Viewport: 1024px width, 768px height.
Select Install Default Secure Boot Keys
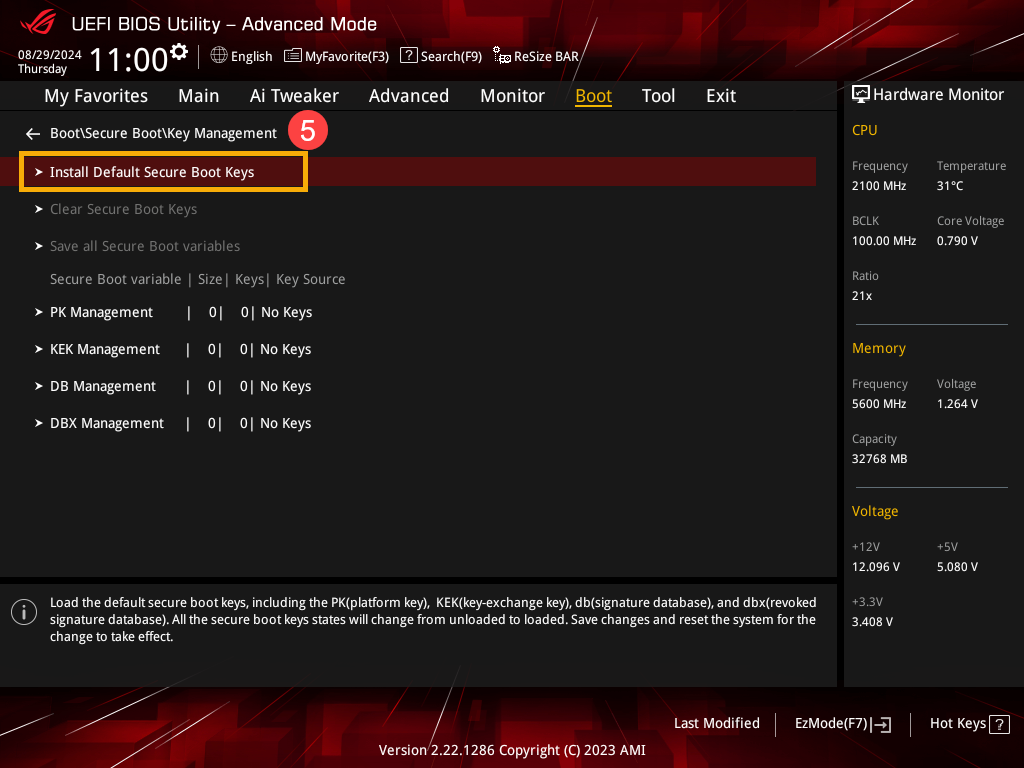pos(152,172)
